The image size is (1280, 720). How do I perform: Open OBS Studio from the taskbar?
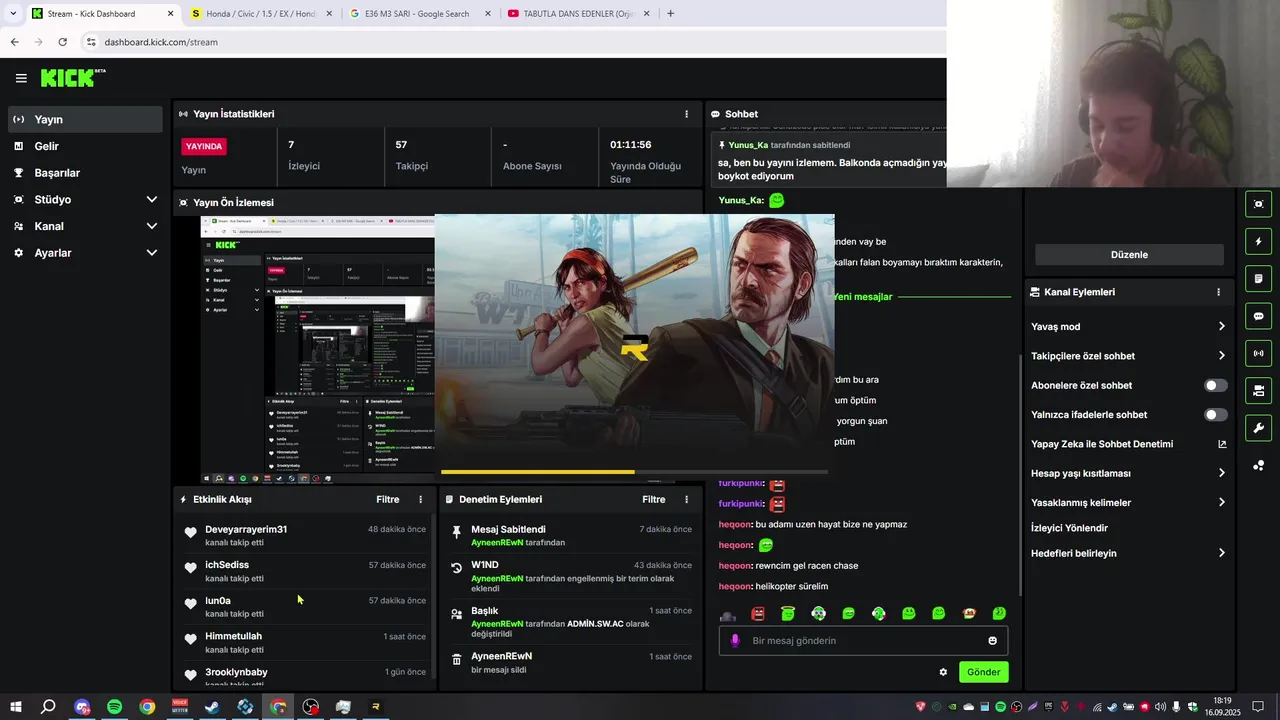(311, 707)
